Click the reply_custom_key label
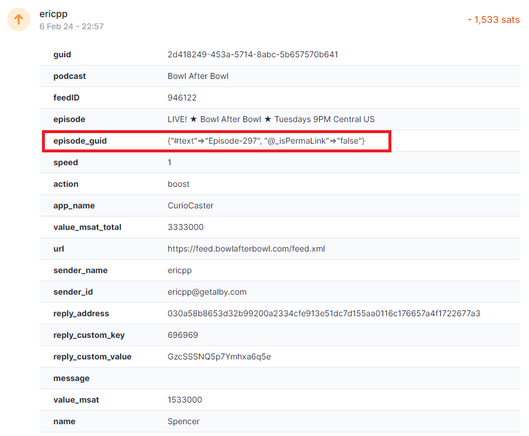This screenshot has width=529, height=436. point(89,335)
